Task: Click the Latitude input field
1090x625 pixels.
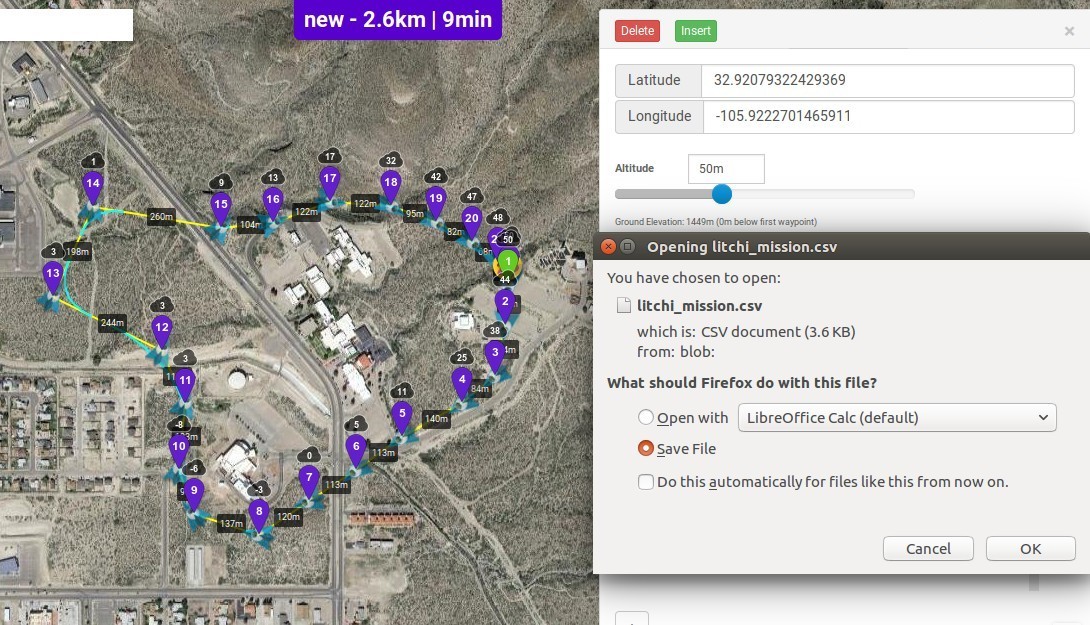Action: (x=888, y=80)
